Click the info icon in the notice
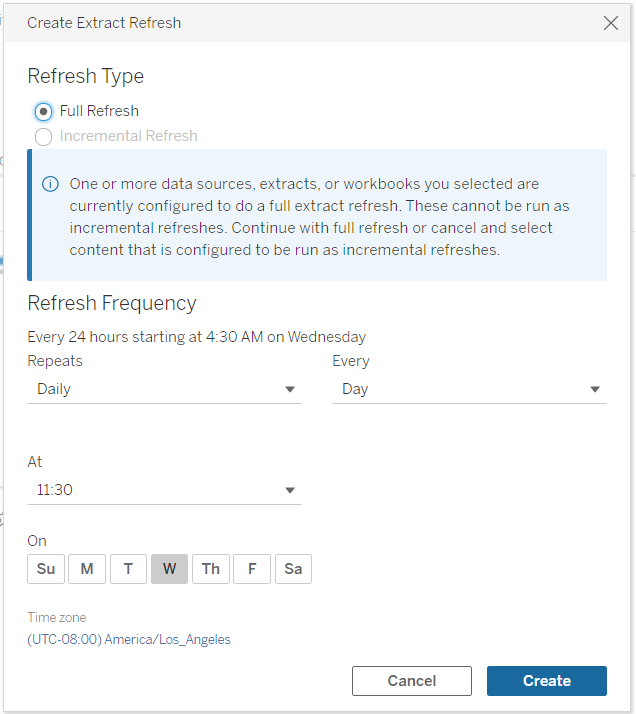 (49, 185)
